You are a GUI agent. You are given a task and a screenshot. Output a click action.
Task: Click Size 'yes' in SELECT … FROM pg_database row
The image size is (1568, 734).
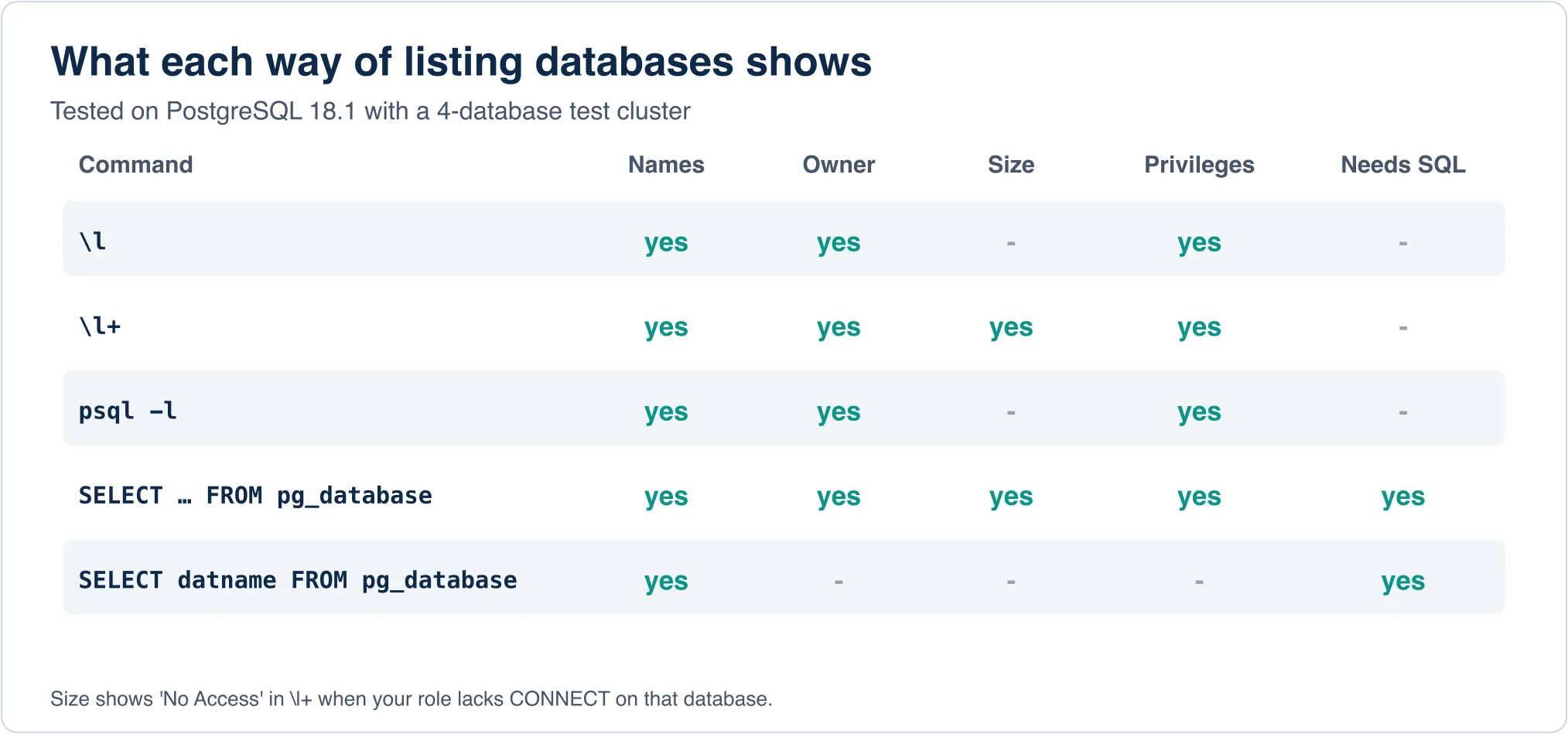pyautogui.click(x=1011, y=497)
